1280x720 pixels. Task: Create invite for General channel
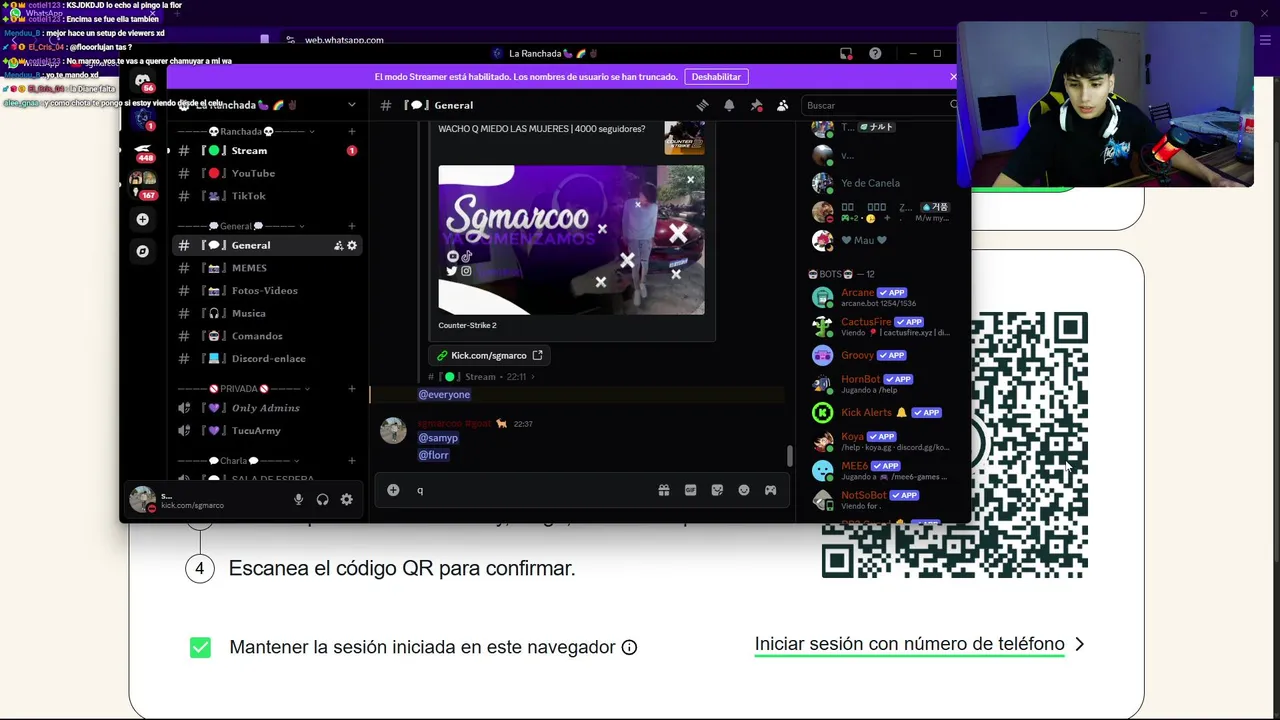(338, 245)
